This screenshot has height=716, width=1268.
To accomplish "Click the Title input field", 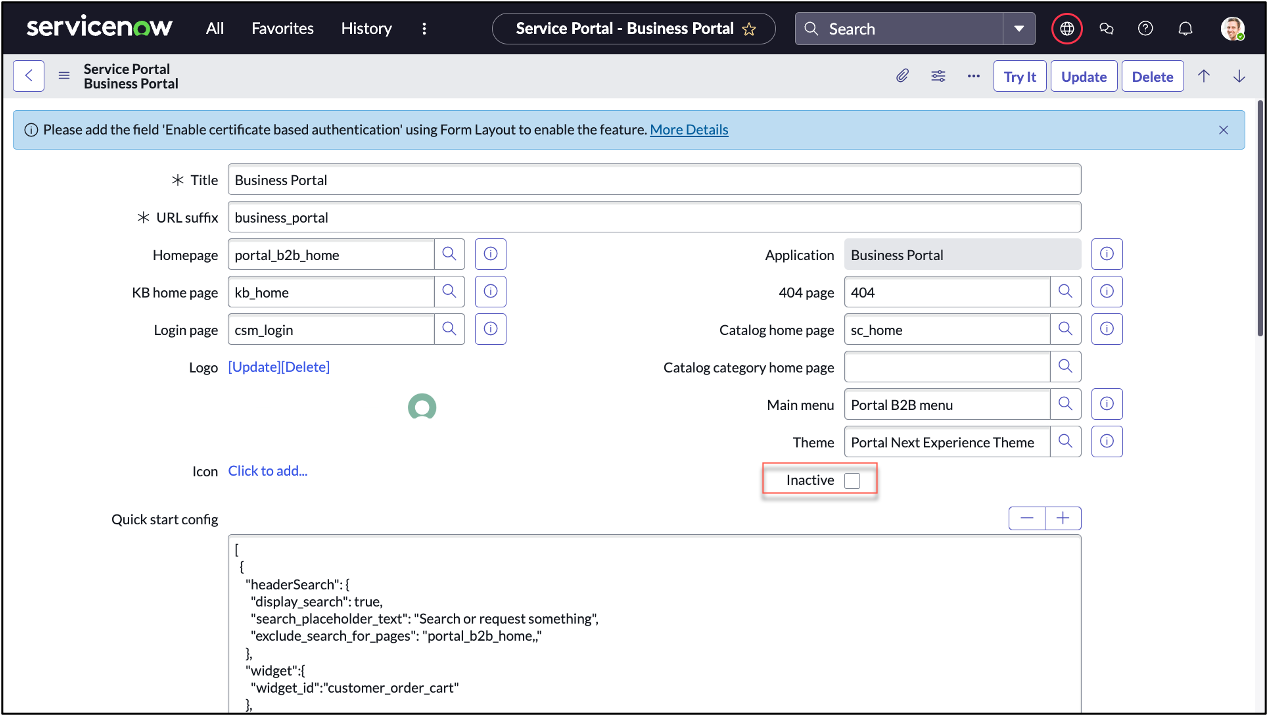I will 655,180.
